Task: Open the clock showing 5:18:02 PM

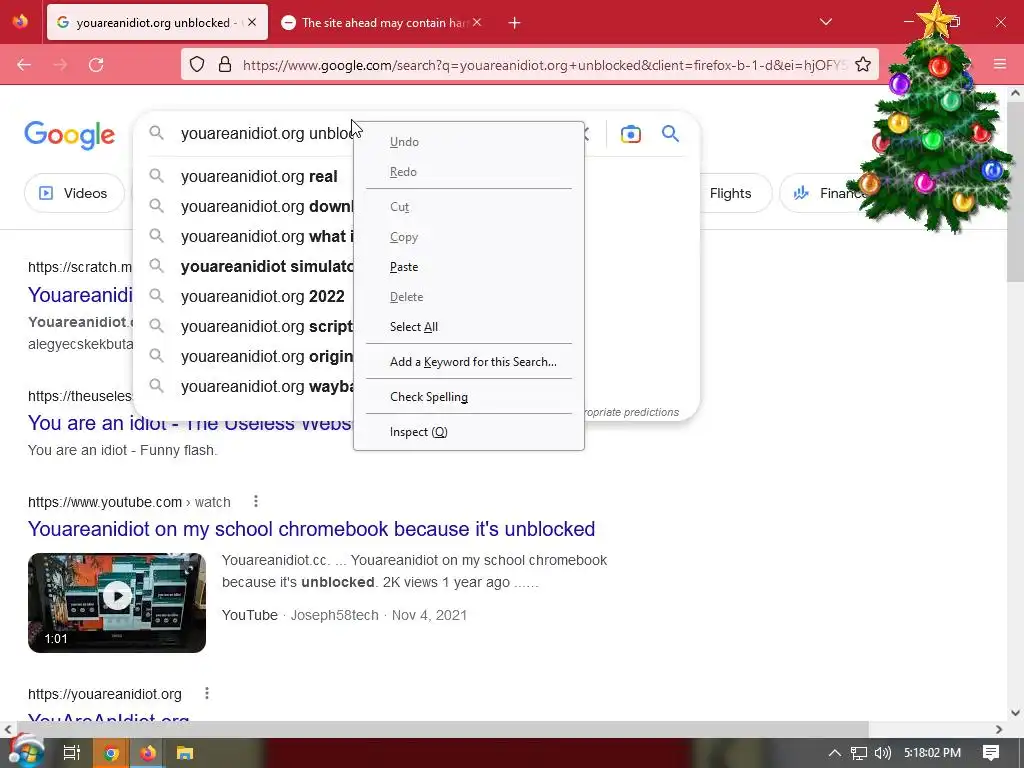Action: coord(932,753)
